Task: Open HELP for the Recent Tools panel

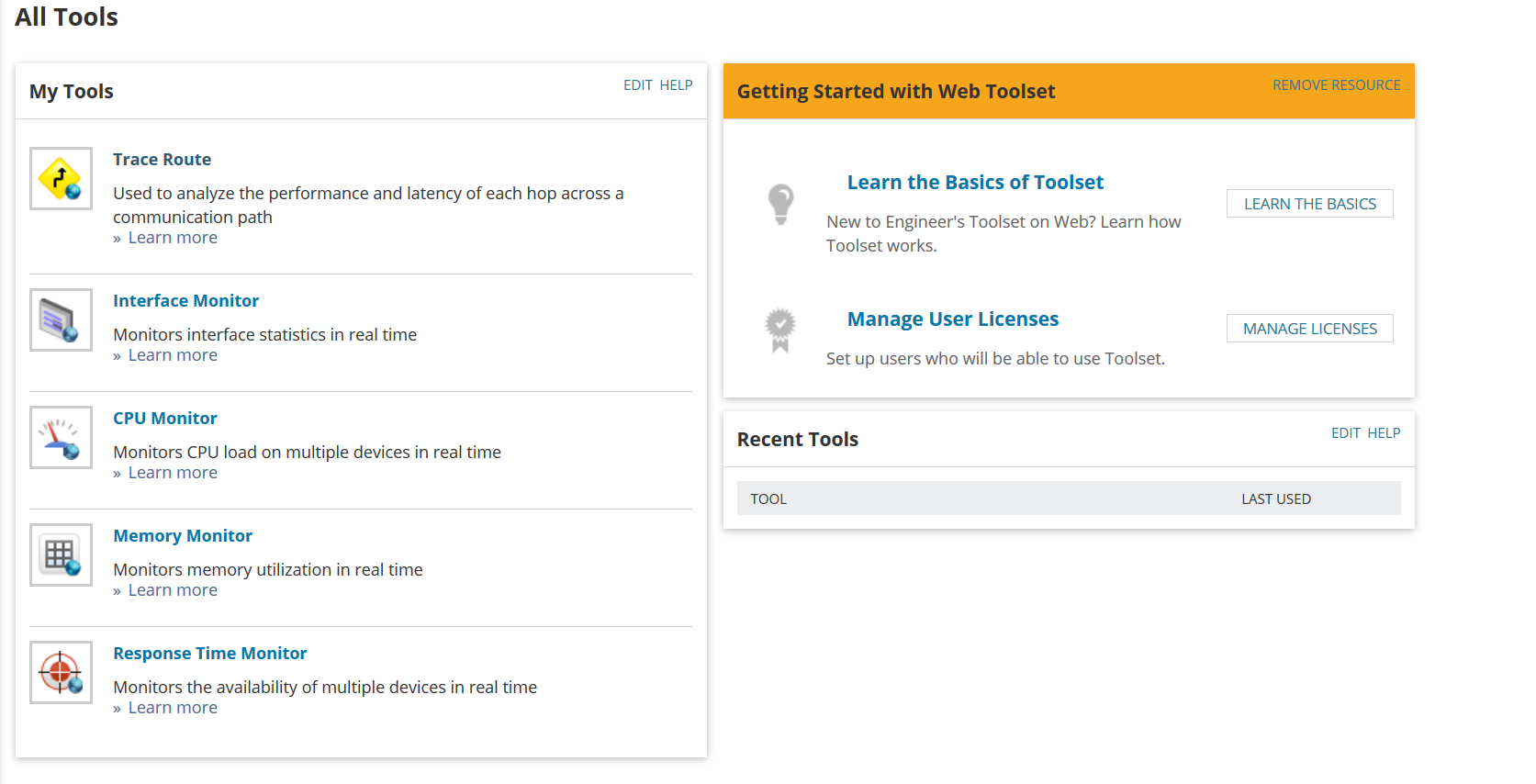Action: pos(1384,433)
